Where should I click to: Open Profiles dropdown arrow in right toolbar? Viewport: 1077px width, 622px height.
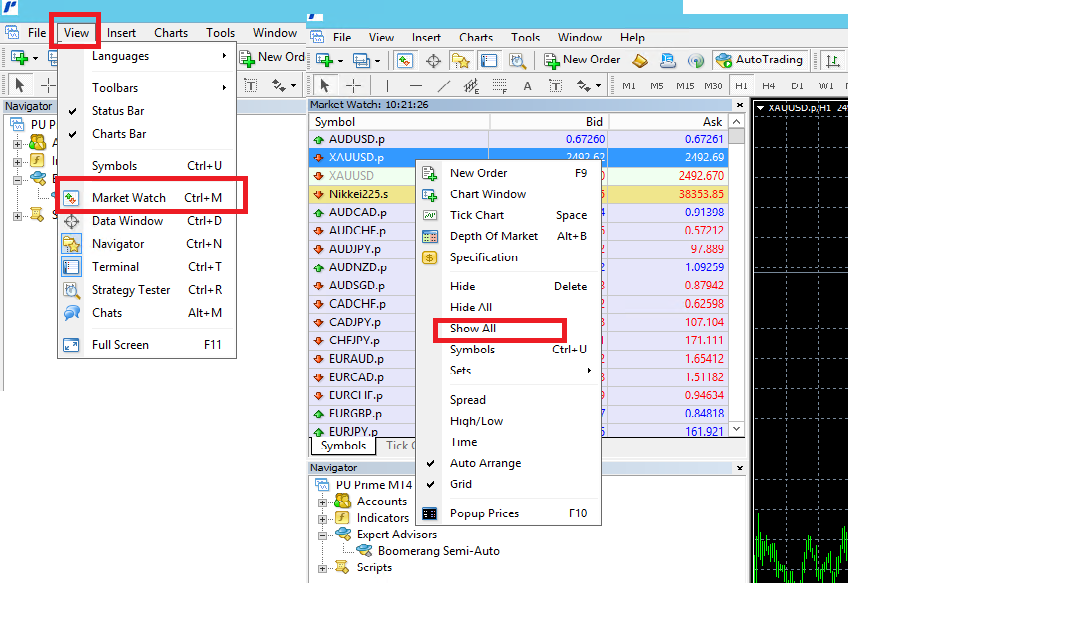point(377,61)
